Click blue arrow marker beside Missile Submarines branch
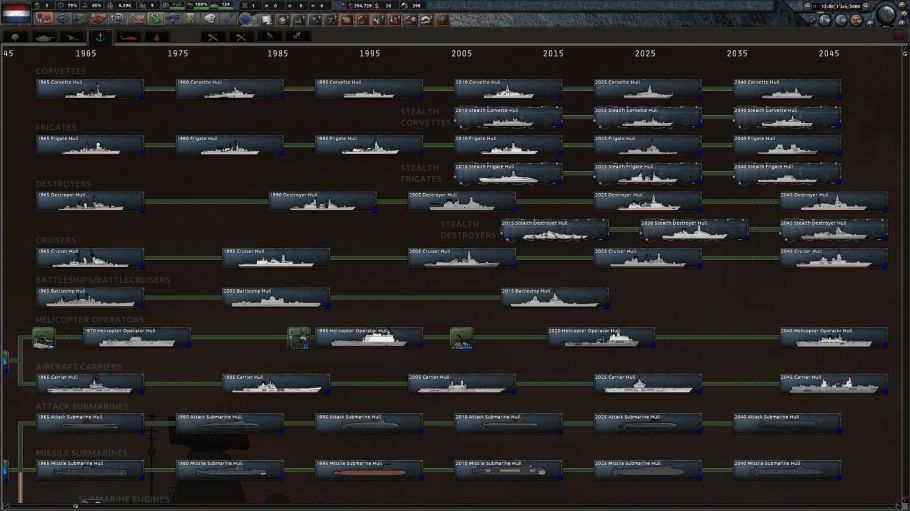 coord(4,467)
